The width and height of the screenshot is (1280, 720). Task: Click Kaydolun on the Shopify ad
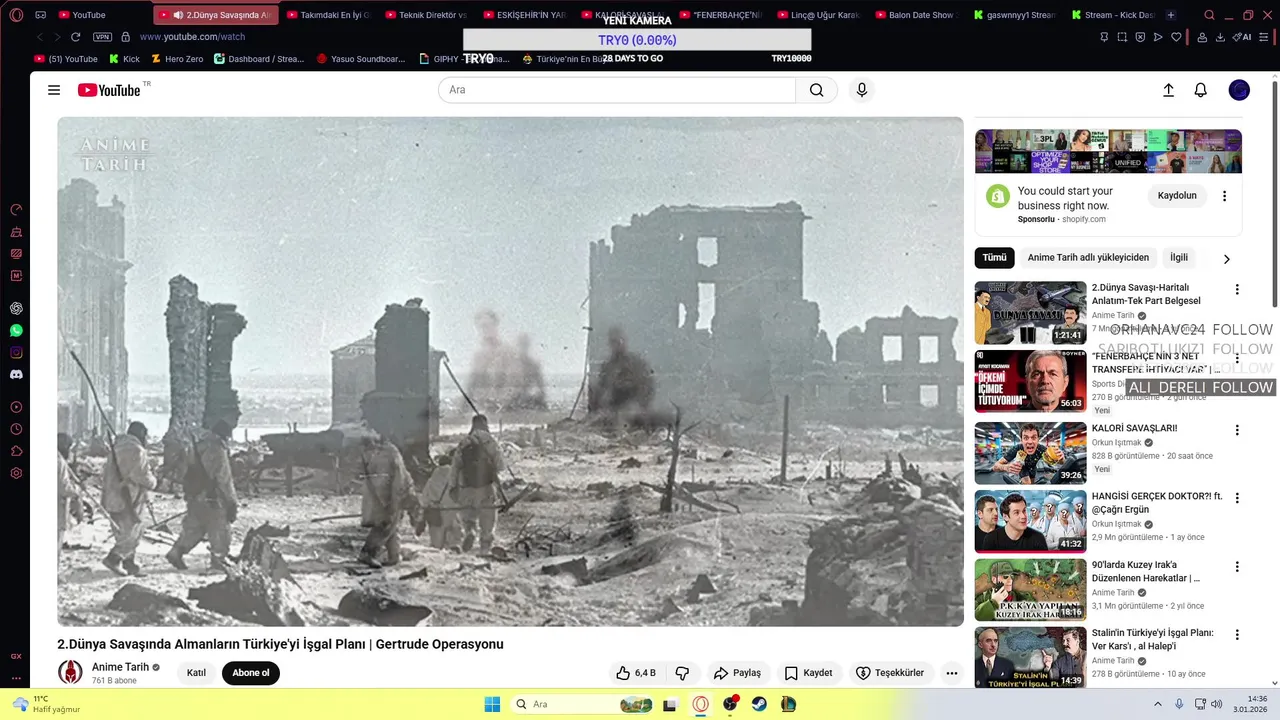click(x=1177, y=196)
